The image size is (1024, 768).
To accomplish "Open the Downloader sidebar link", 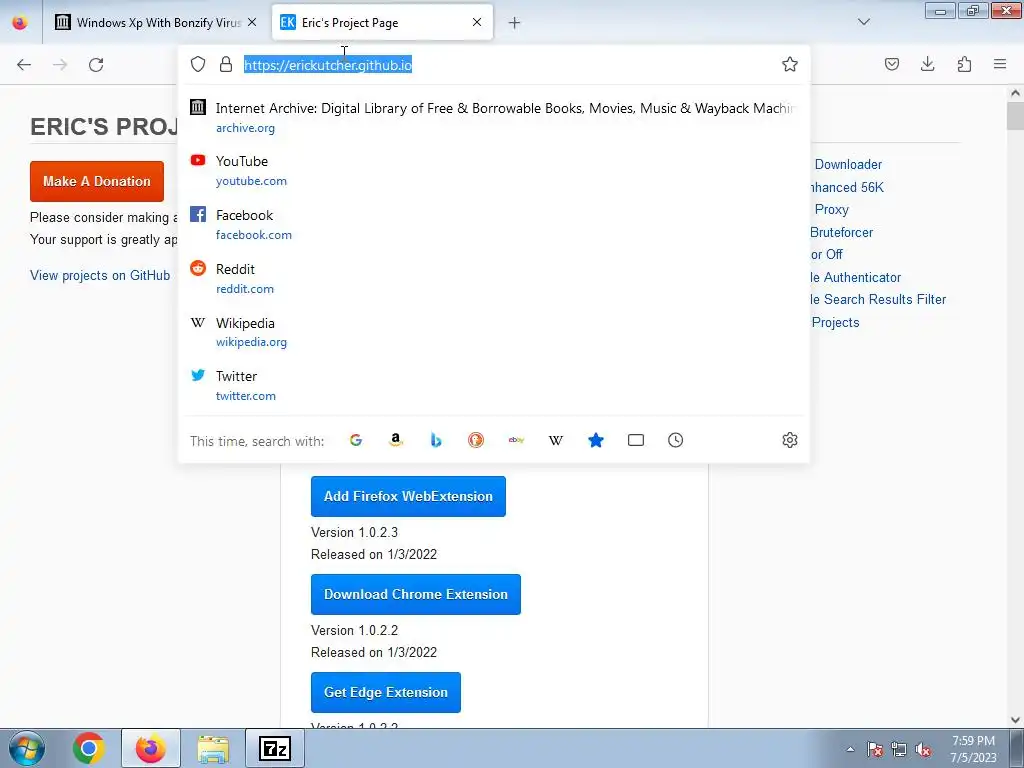I will (848, 165).
